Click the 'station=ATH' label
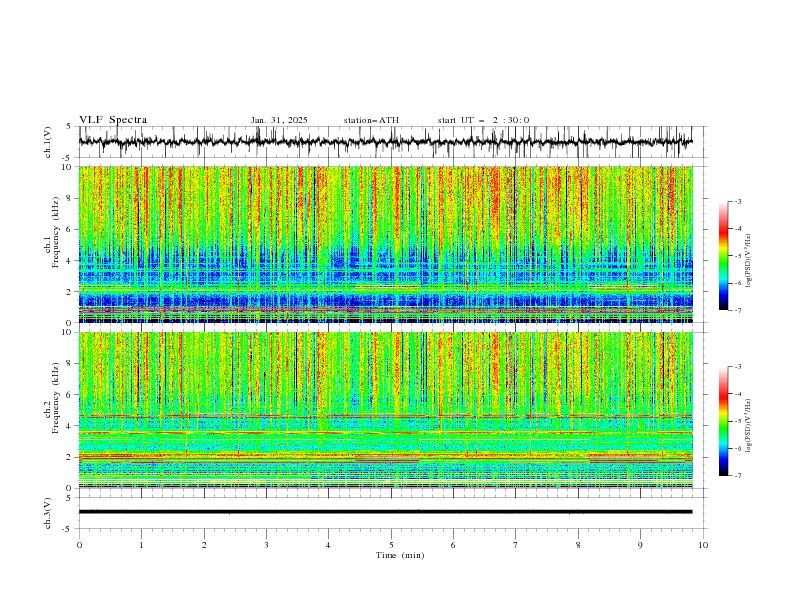 371,120
